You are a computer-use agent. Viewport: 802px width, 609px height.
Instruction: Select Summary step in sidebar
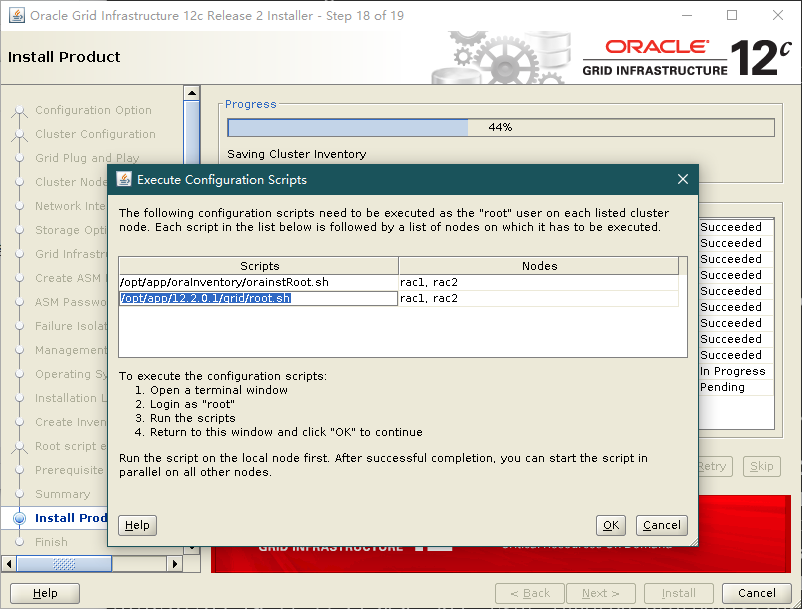[x=62, y=494]
